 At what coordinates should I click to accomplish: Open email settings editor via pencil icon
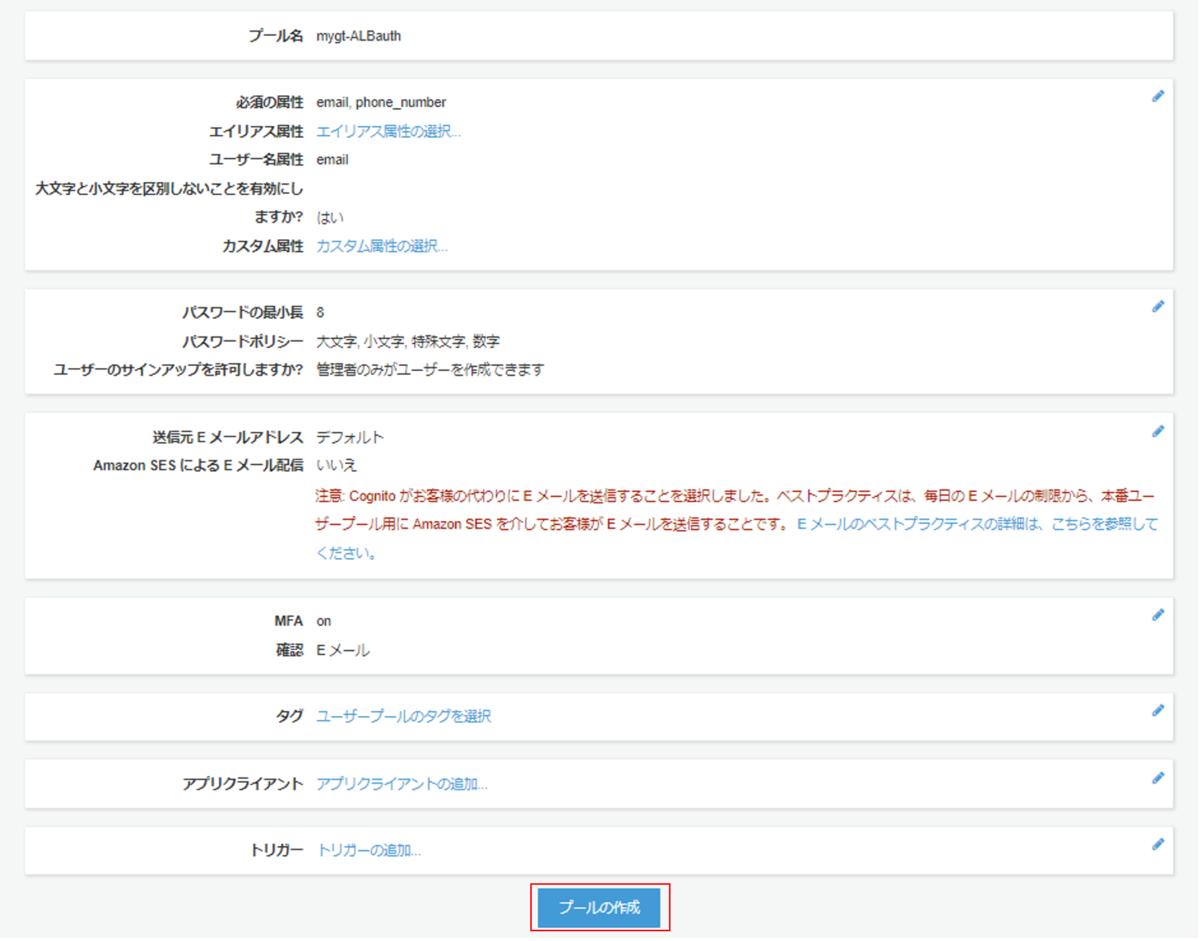pos(1158,430)
